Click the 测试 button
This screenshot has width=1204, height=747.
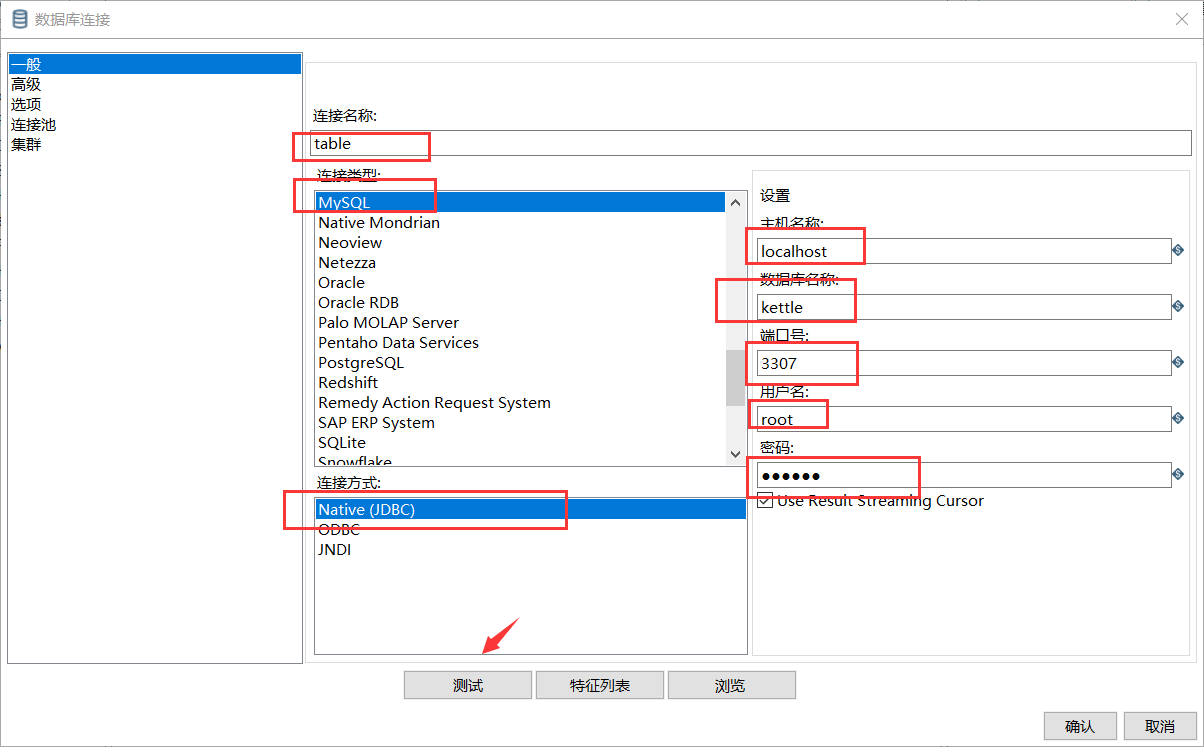[467, 685]
